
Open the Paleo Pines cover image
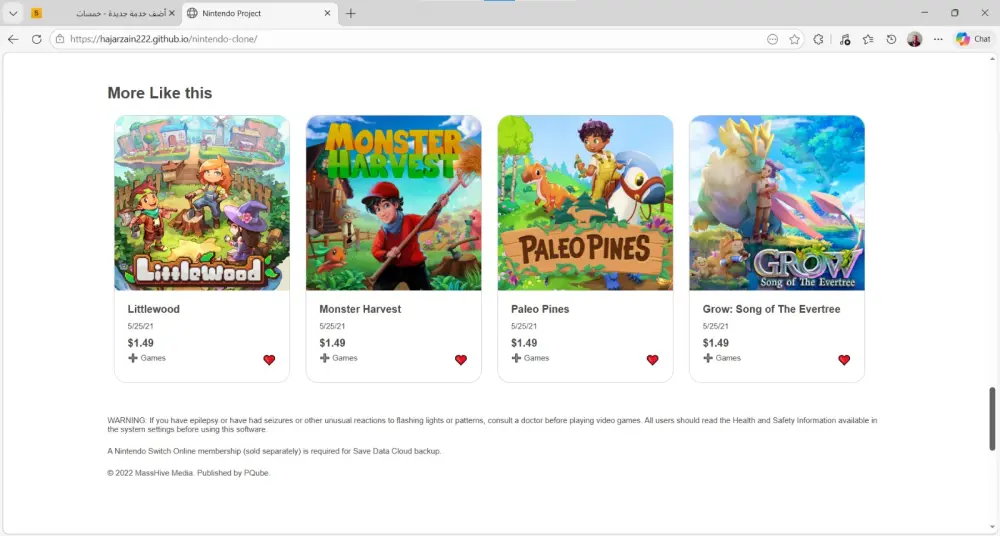click(585, 203)
